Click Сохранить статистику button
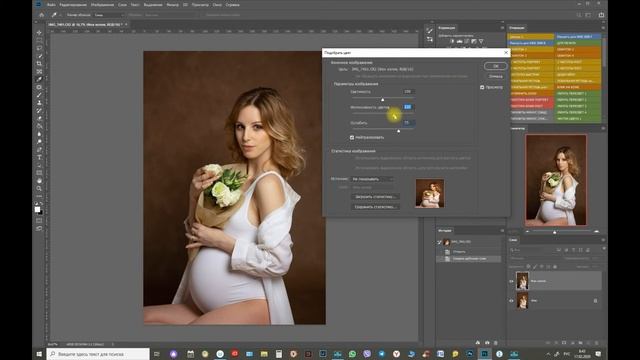The width and height of the screenshot is (640, 360). click(x=375, y=207)
